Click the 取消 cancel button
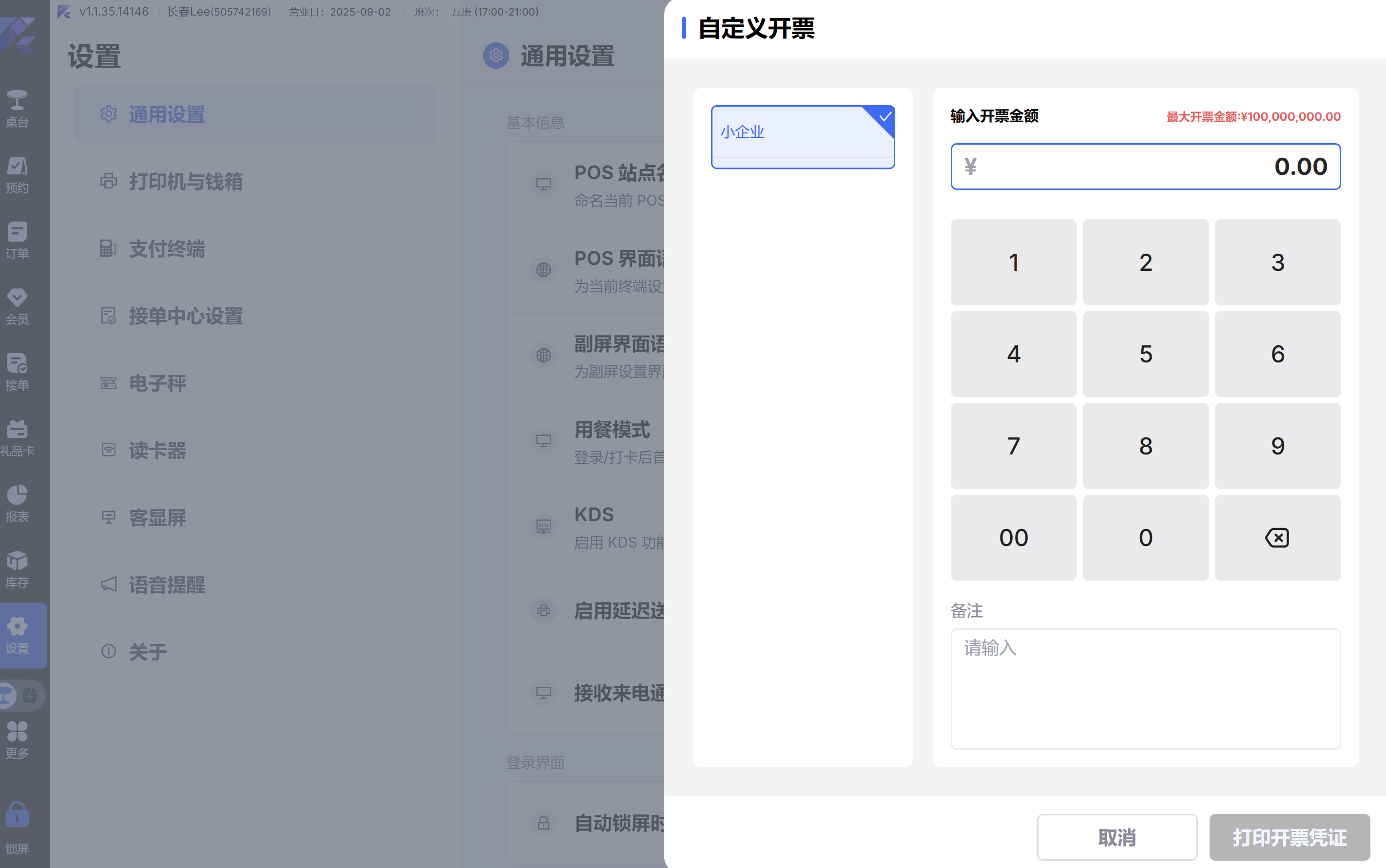1386x868 pixels. point(1116,837)
